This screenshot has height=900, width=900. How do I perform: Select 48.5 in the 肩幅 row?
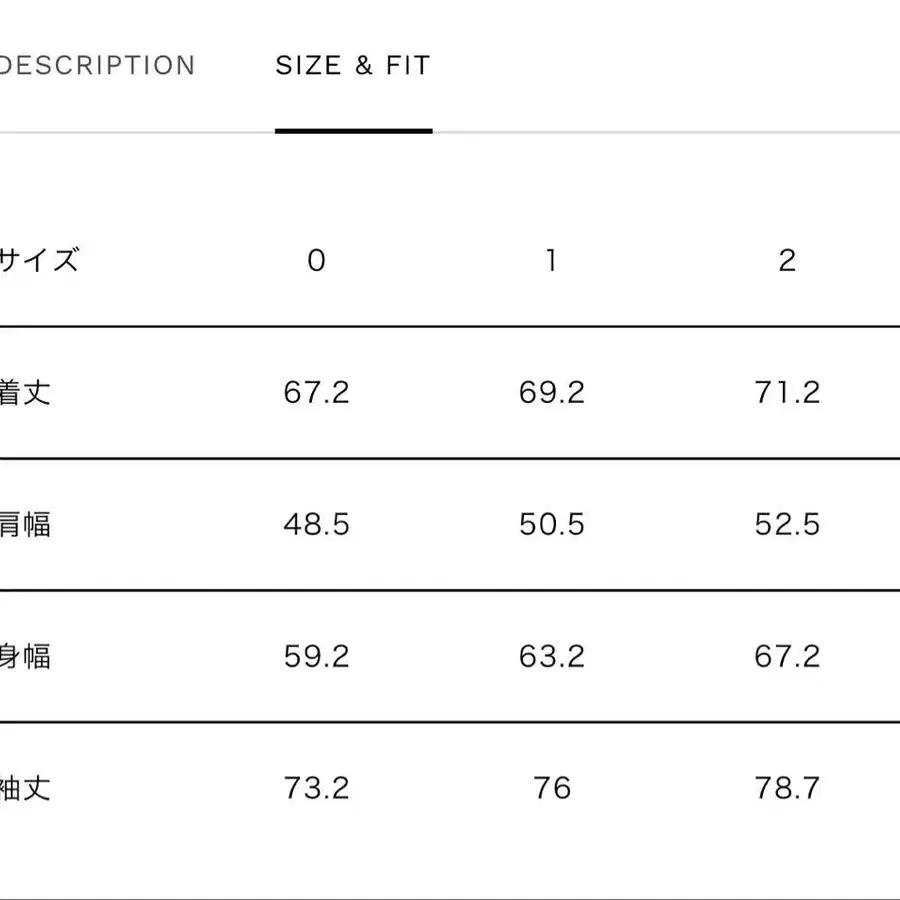coord(316,524)
